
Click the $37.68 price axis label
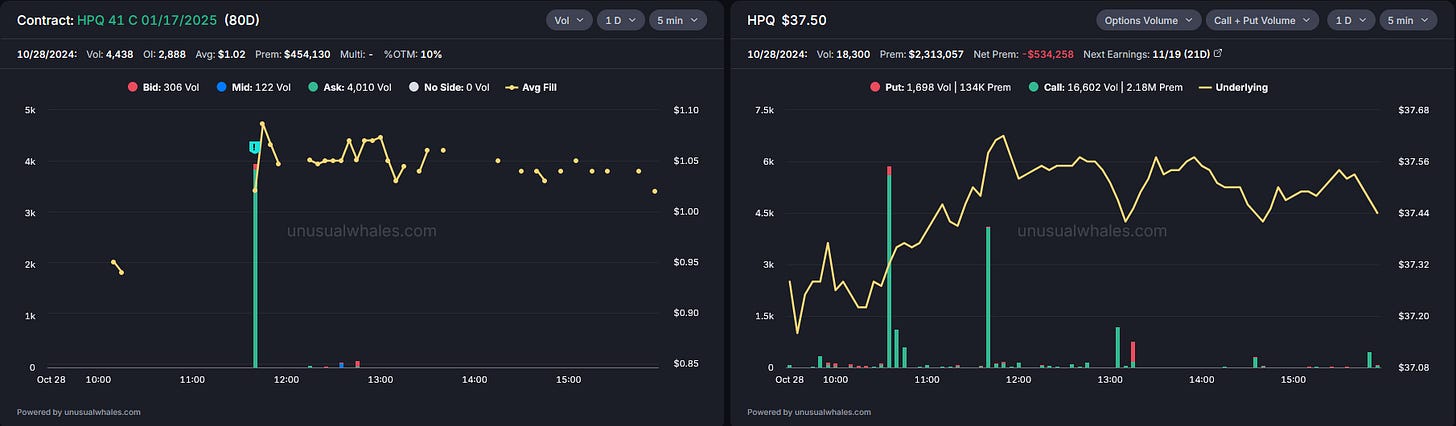1414,110
